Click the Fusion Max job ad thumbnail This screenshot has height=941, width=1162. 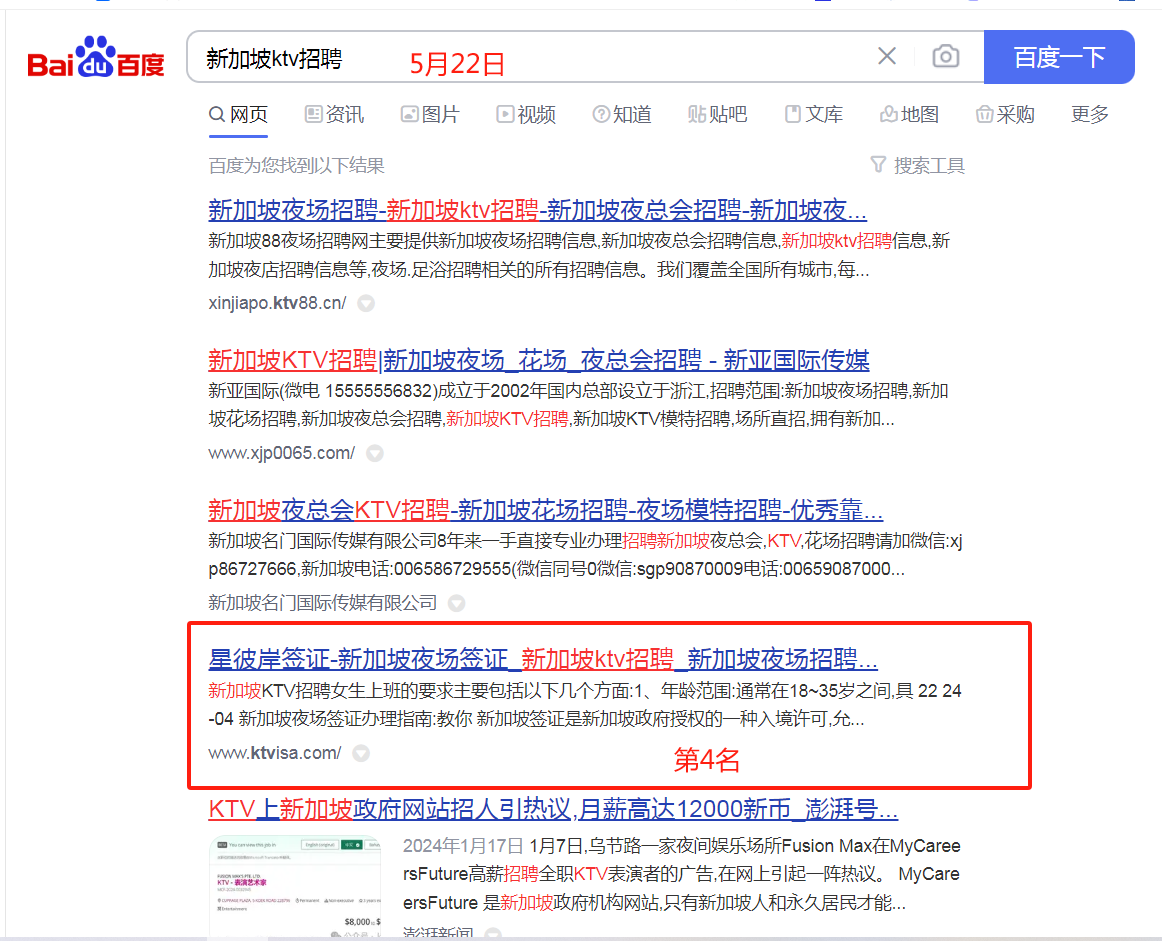(294, 886)
